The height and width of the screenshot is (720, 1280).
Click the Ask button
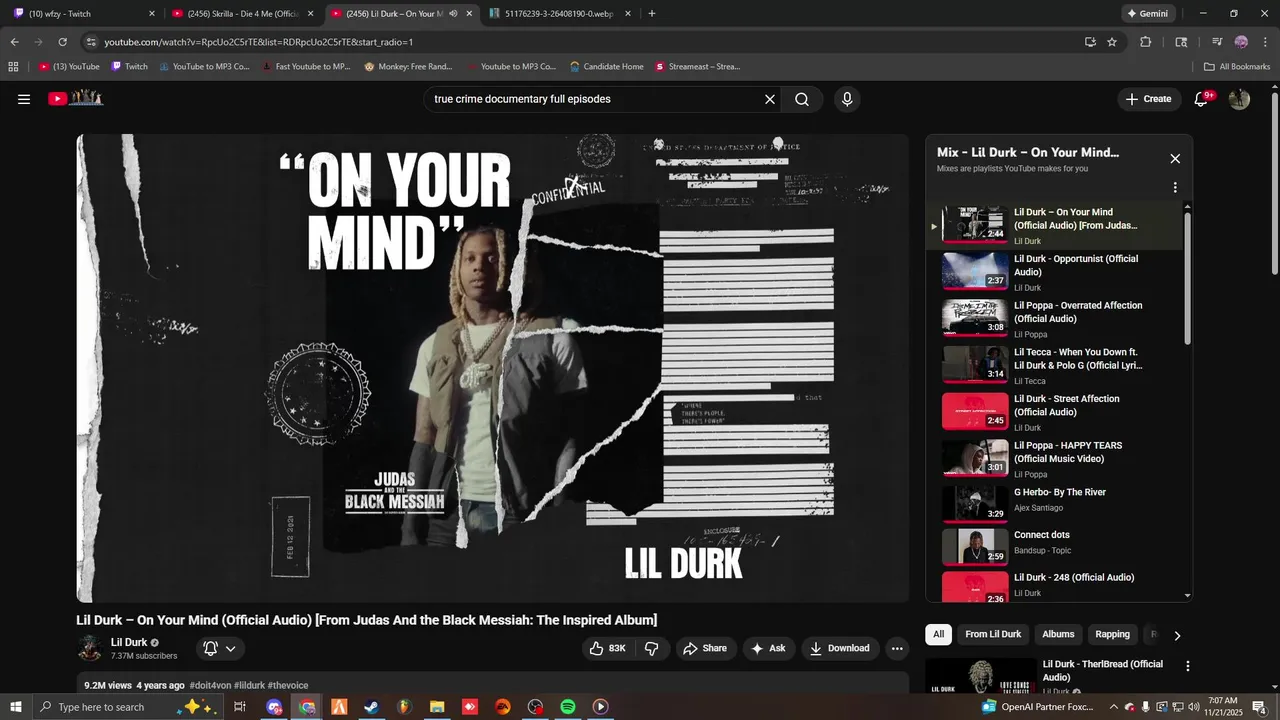tap(767, 648)
